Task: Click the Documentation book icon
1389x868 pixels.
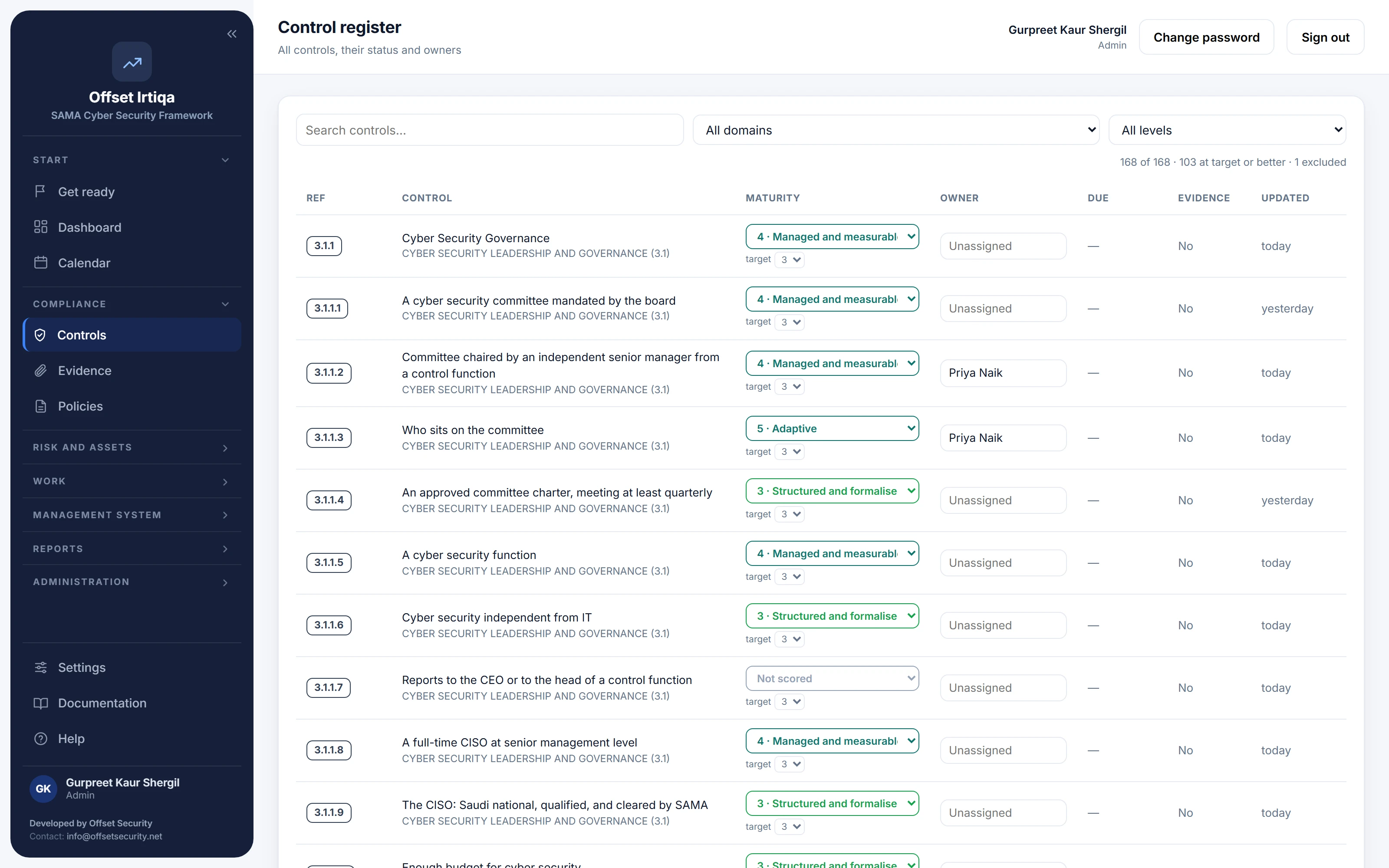Action: tap(40, 703)
